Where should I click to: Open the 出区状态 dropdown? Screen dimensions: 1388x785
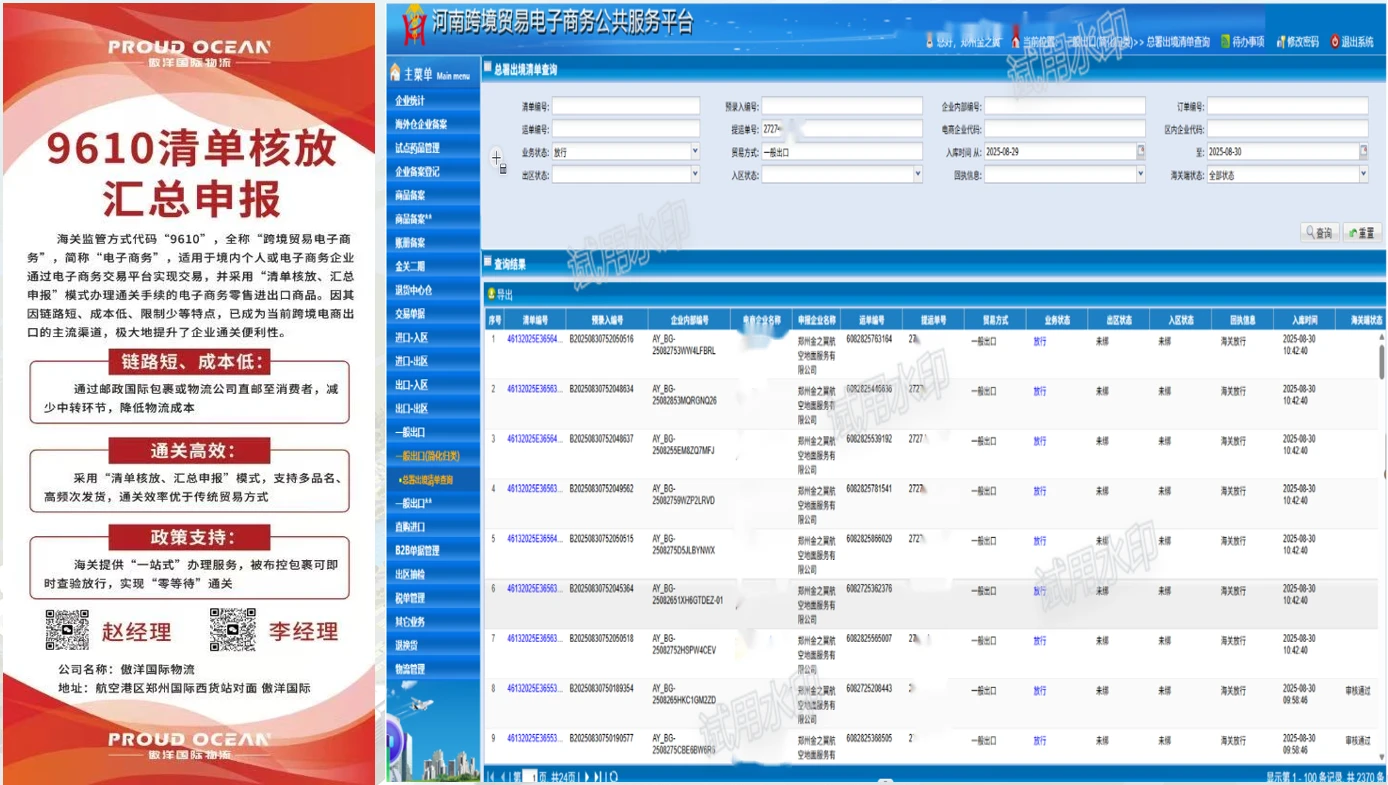[x=695, y=174]
